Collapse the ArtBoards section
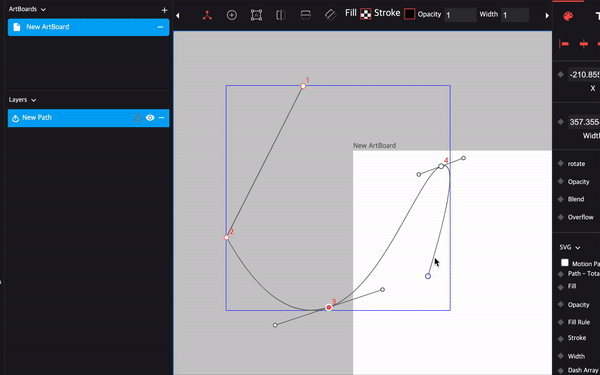 43,10
